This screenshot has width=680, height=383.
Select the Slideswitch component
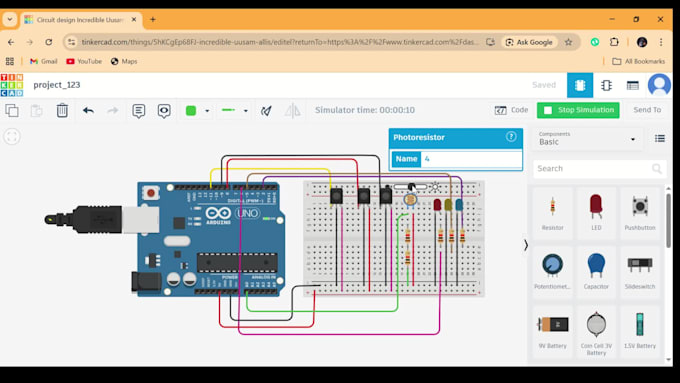tap(640, 272)
